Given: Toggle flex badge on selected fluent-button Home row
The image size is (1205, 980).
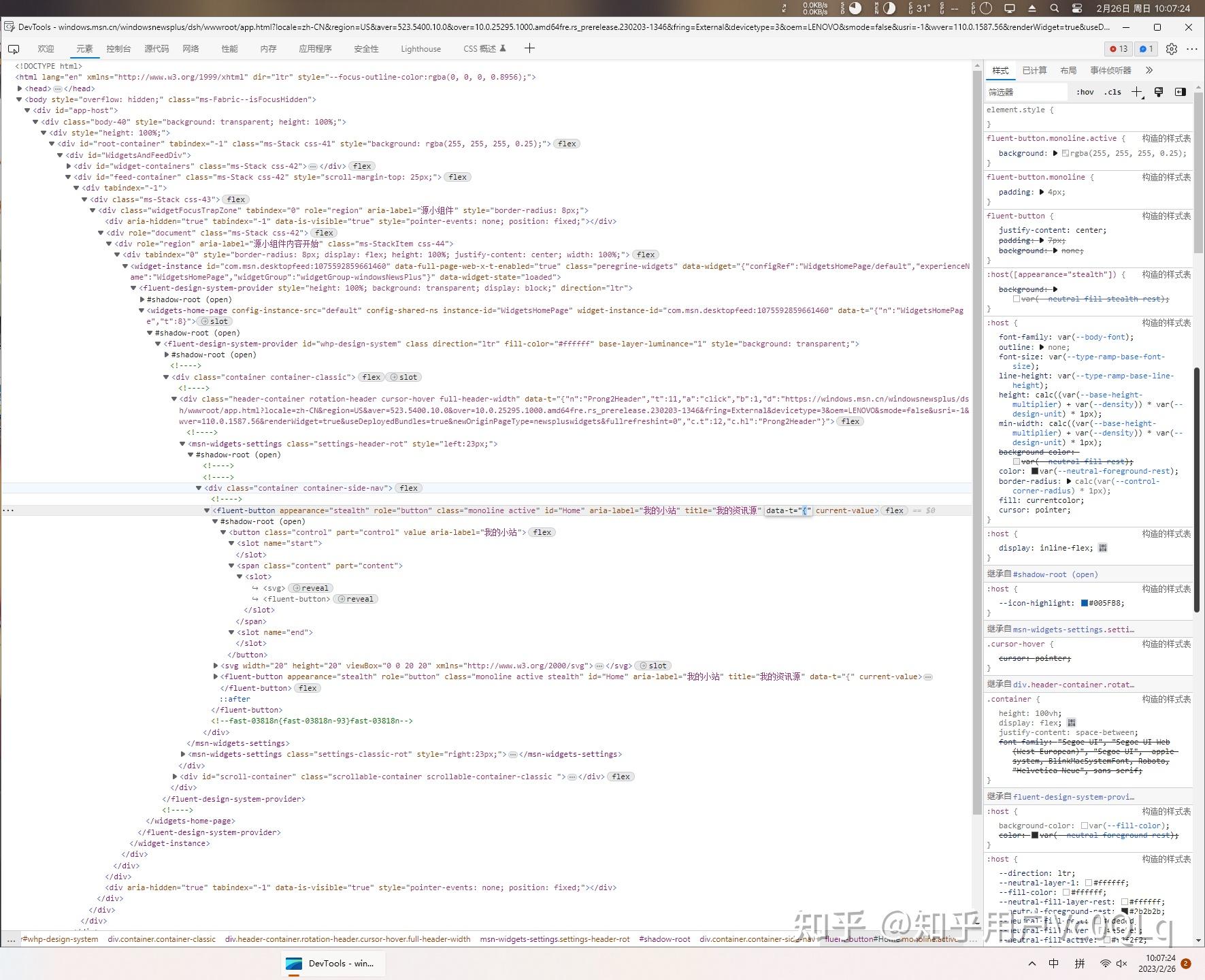Looking at the screenshot, I should coord(895,510).
